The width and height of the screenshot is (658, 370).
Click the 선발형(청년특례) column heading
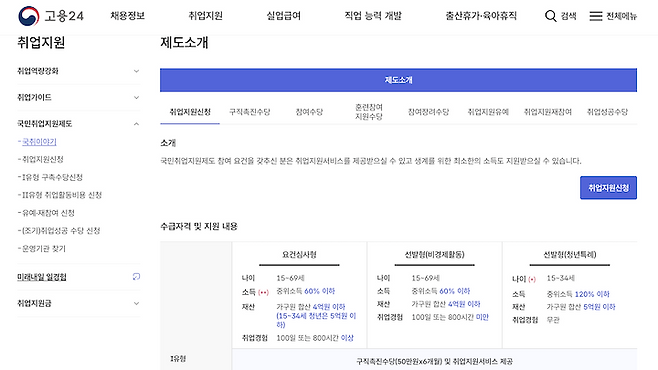(569, 255)
